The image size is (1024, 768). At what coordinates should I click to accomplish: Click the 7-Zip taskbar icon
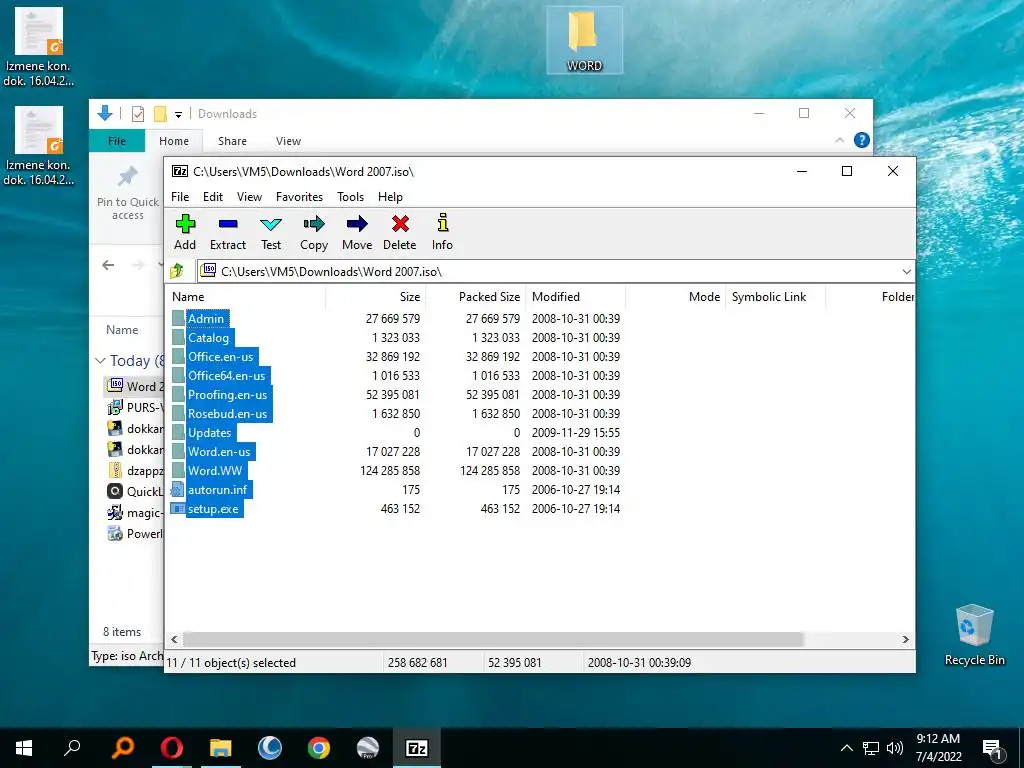[x=417, y=748]
